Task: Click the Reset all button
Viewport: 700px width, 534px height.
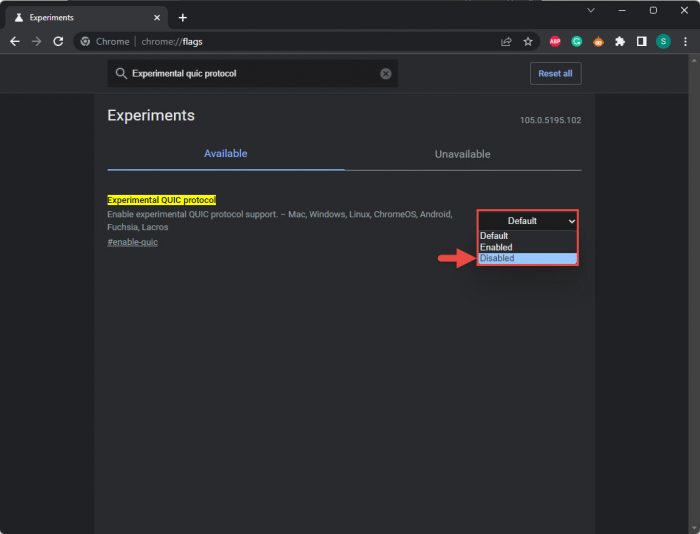Action: tap(555, 73)
